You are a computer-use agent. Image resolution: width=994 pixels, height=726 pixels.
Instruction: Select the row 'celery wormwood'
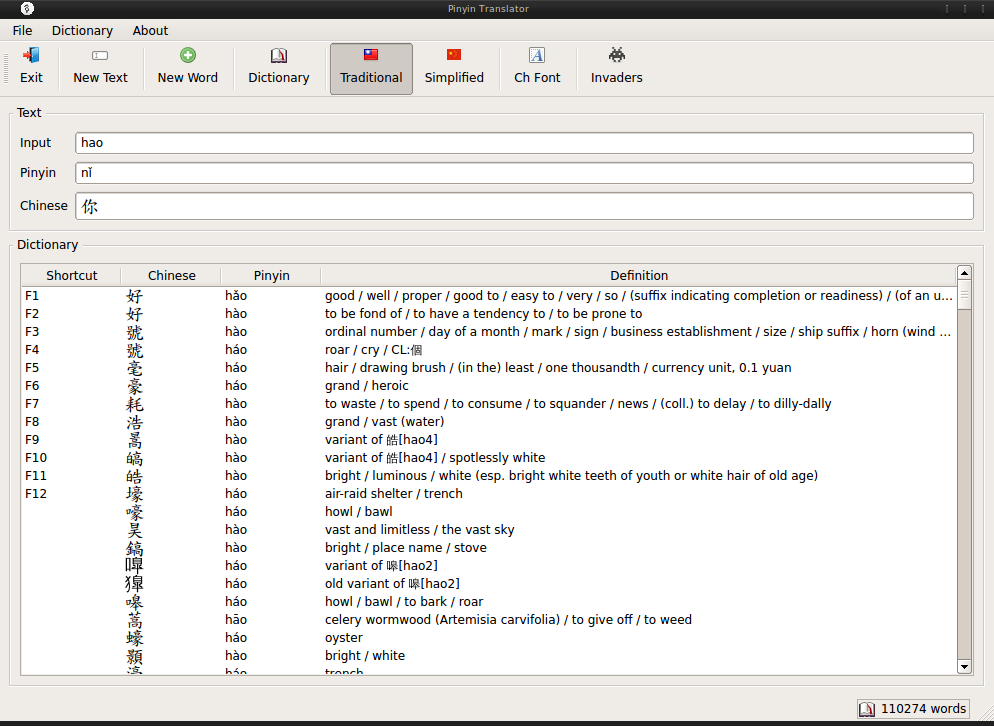click(x=489, y=619)
